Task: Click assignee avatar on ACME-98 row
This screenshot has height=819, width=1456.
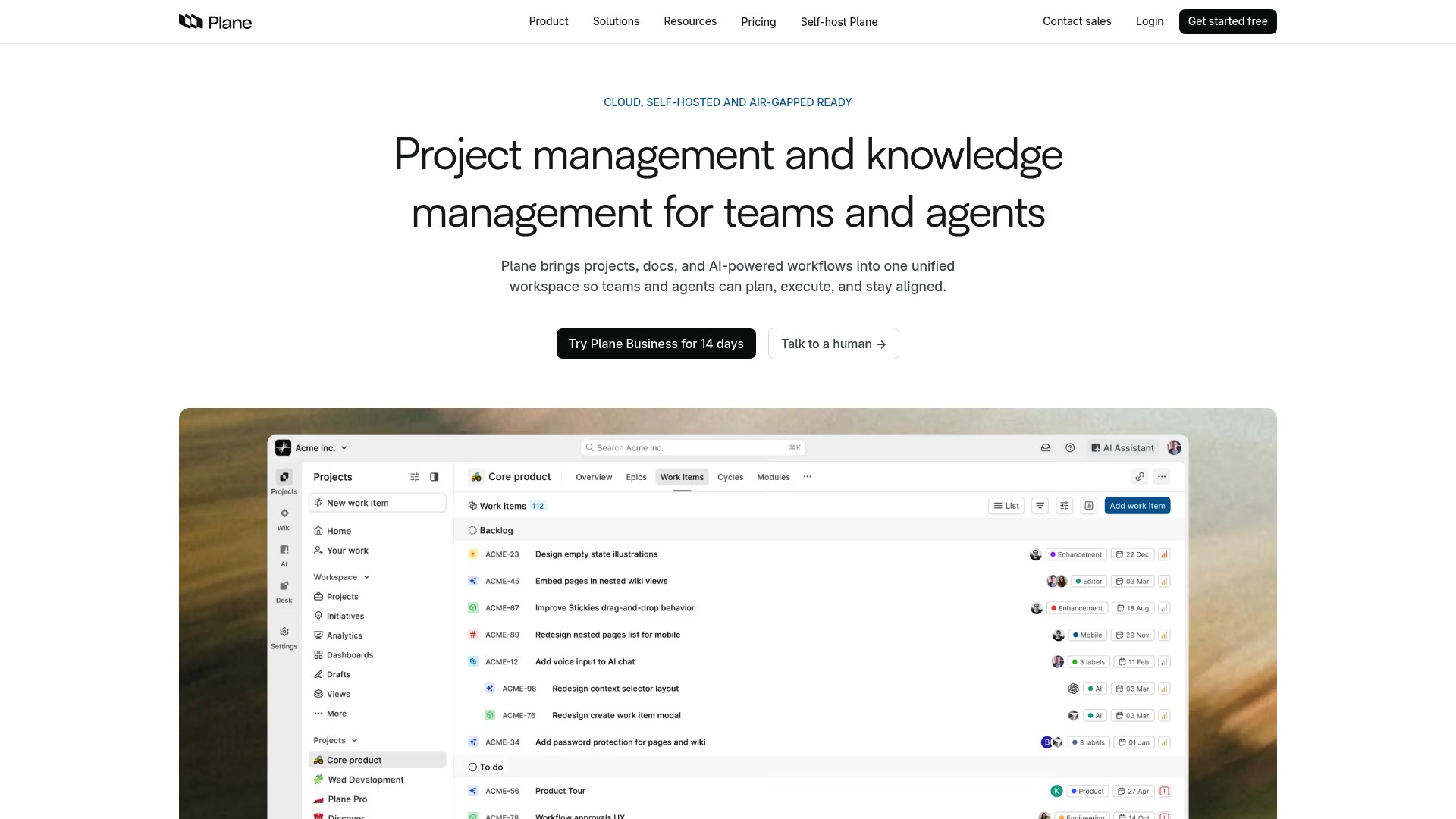Action: point(1073,689)
